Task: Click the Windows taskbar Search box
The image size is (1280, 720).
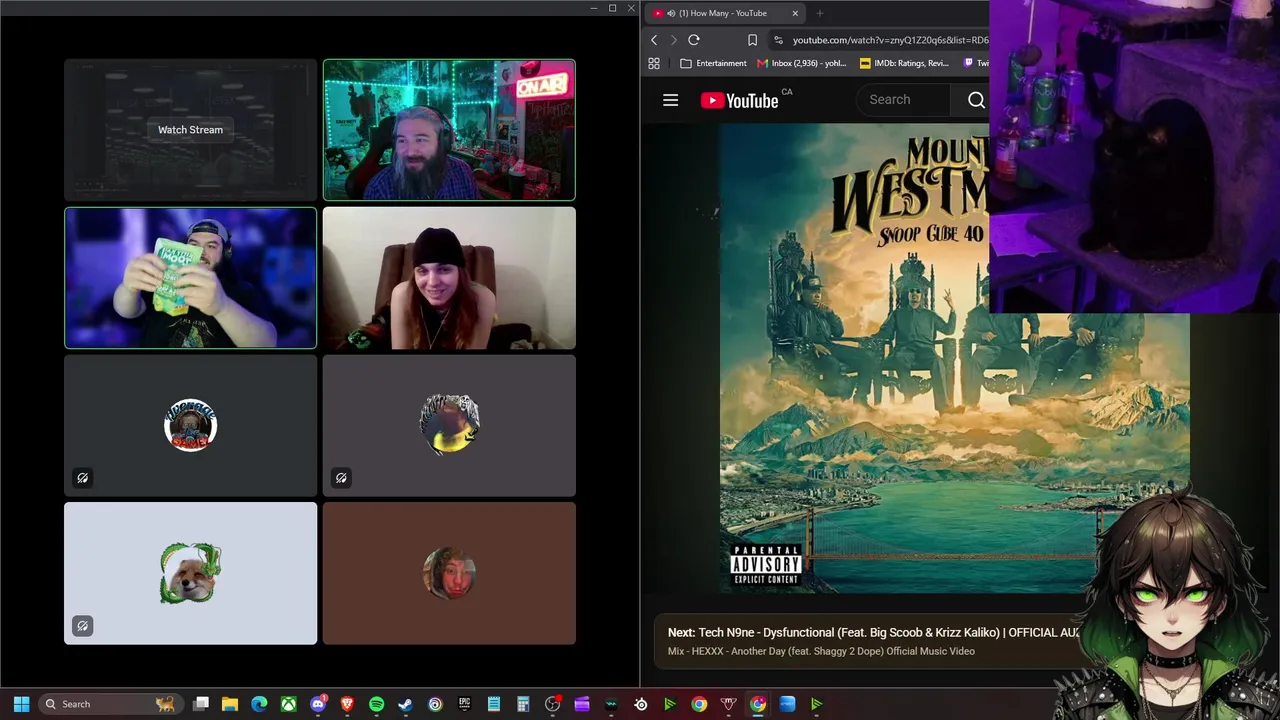Action: click(x=109, y=704)
